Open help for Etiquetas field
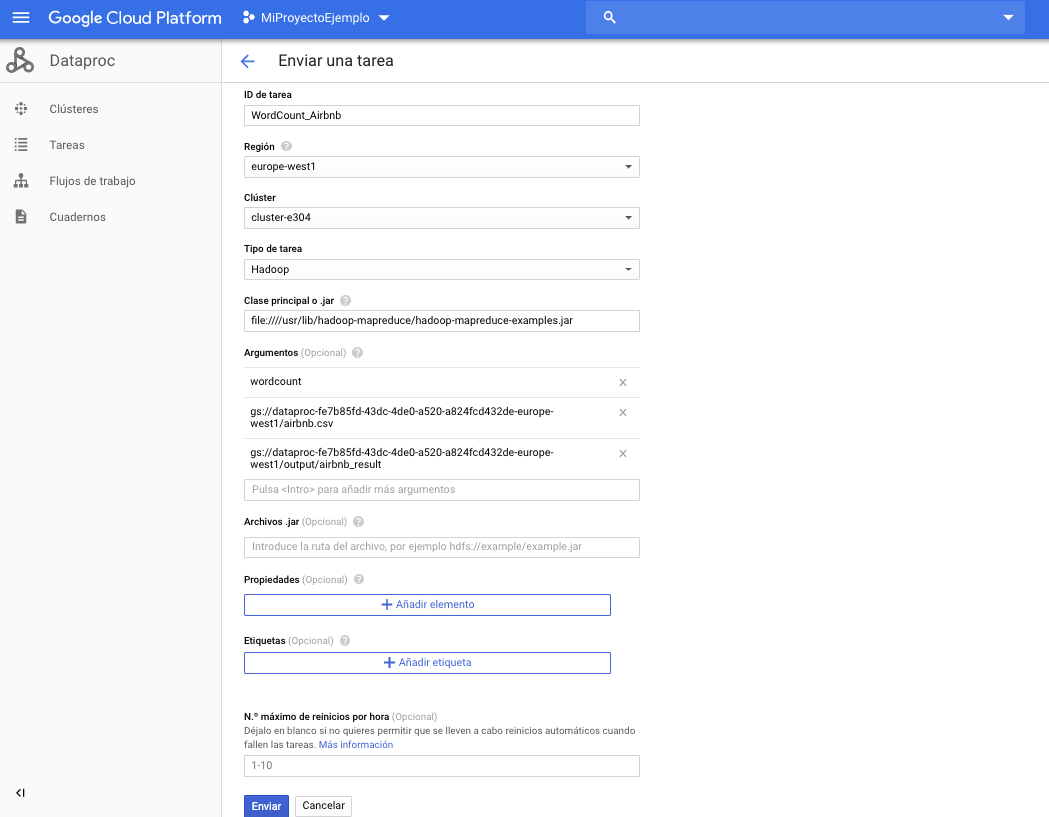The image size is (1049, 817). 345,640
